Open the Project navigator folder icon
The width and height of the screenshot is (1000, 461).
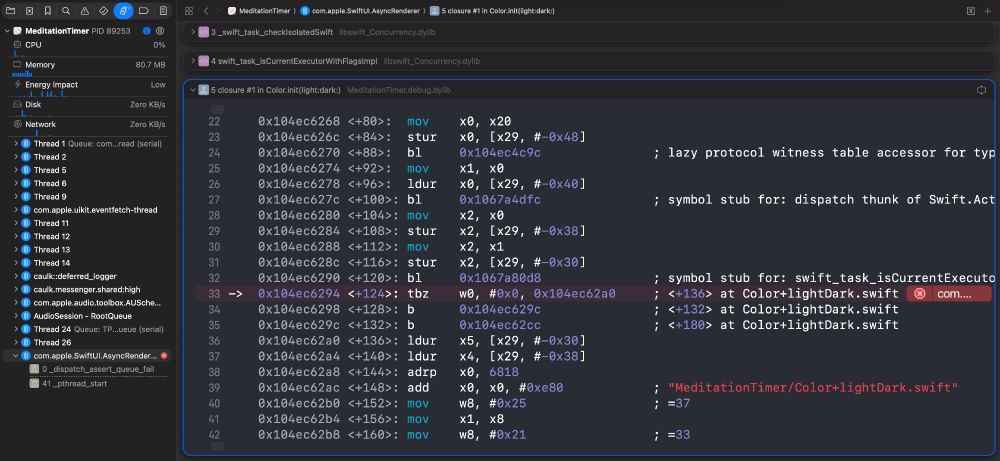click(x=10, y=11)
